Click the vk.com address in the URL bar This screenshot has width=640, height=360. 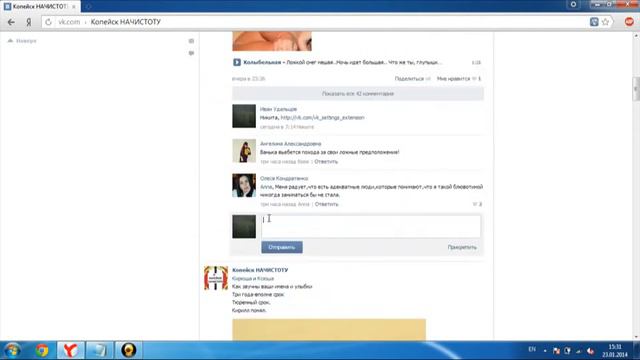[69, 22]
